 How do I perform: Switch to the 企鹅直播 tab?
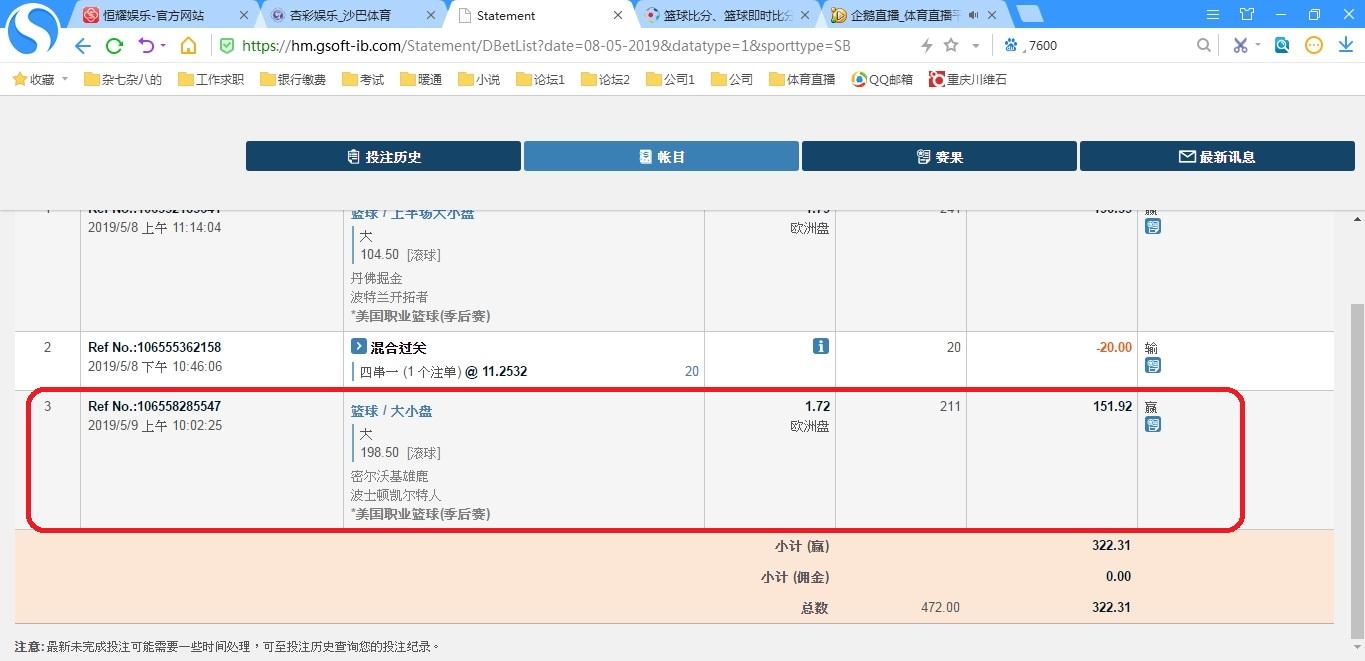coord(914,16)
